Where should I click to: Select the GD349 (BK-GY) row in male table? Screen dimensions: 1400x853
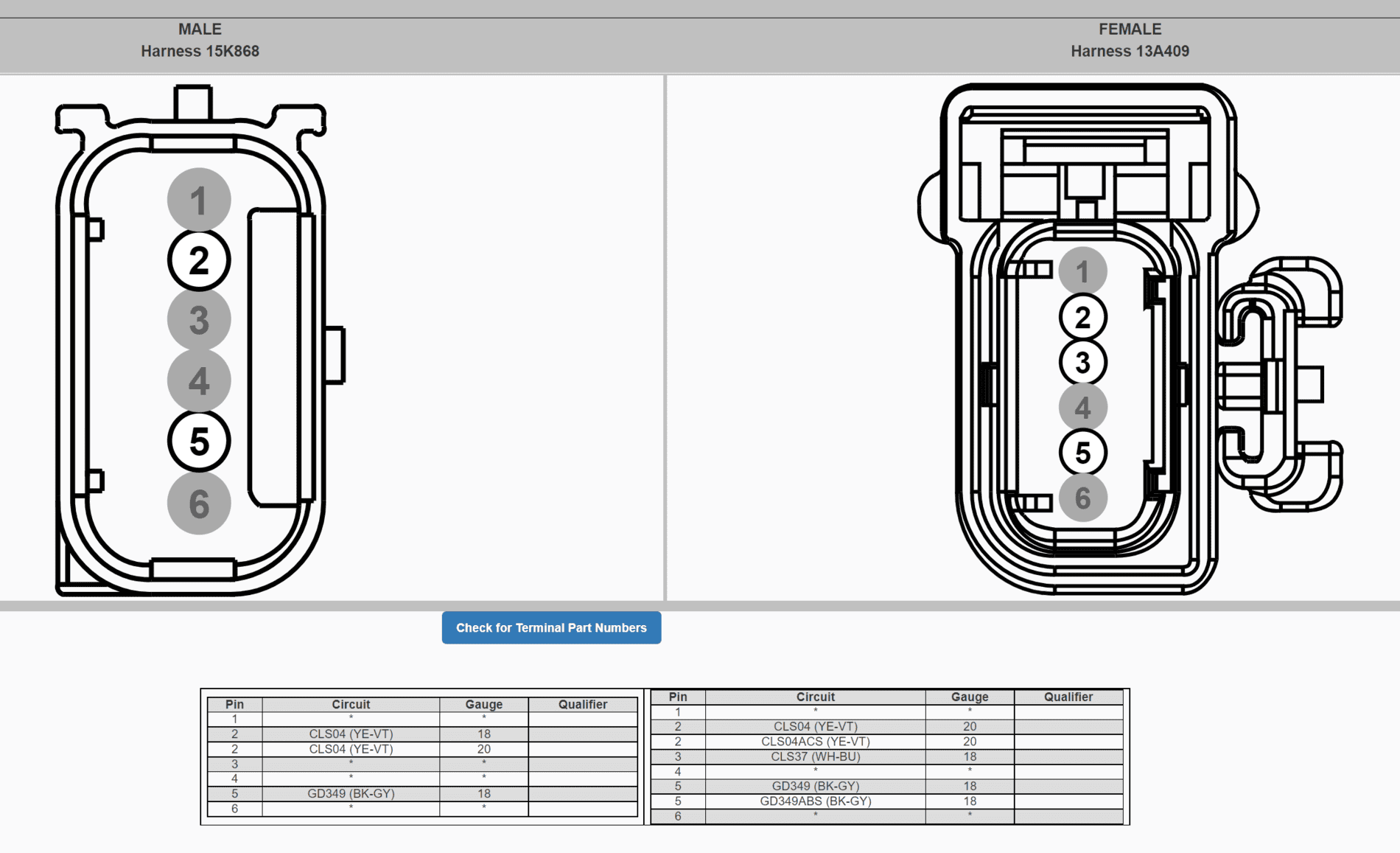(x=422, y=794)
